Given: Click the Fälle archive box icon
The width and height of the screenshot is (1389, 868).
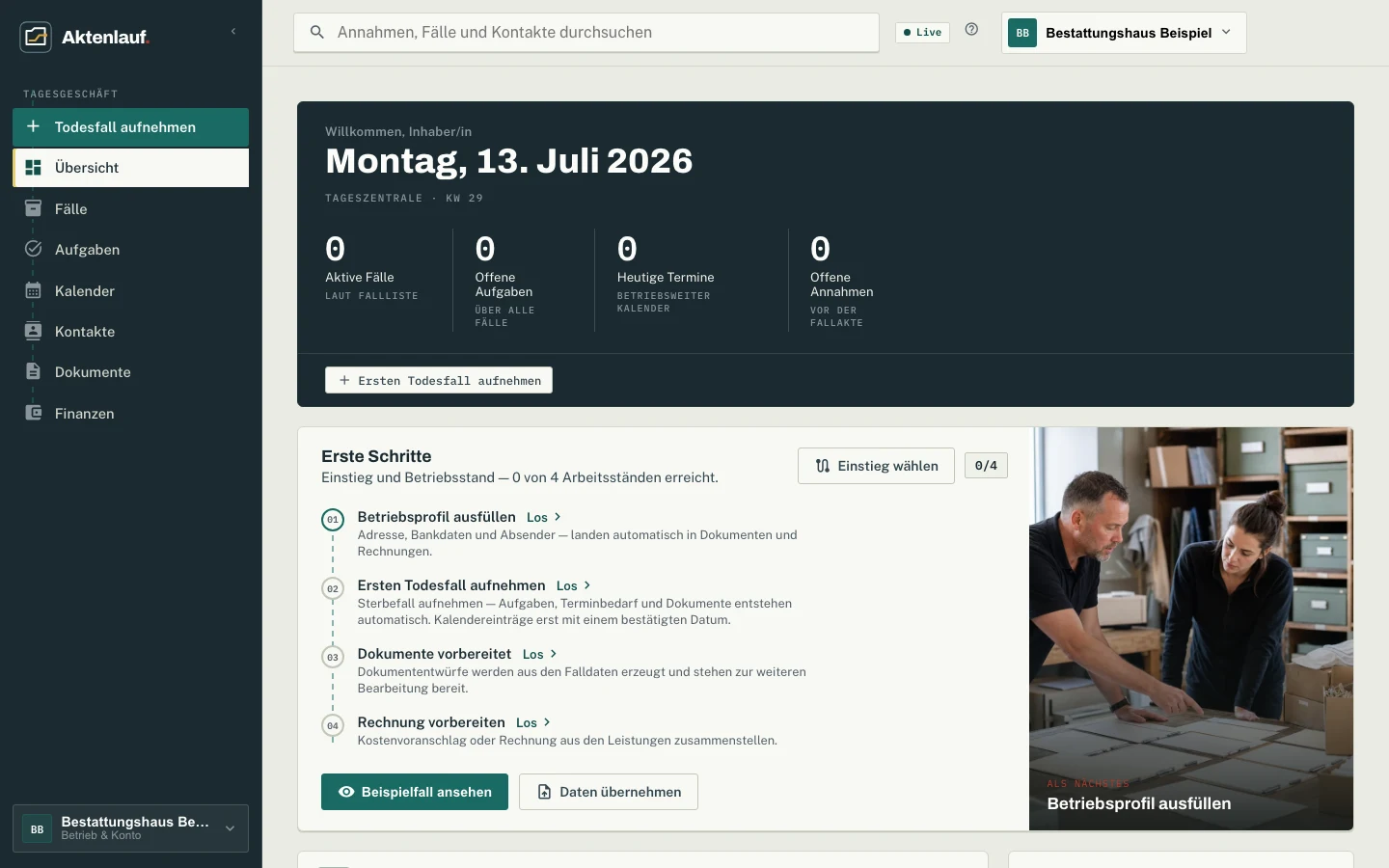Looking at the screenshot, I should (x=33, y=208).
